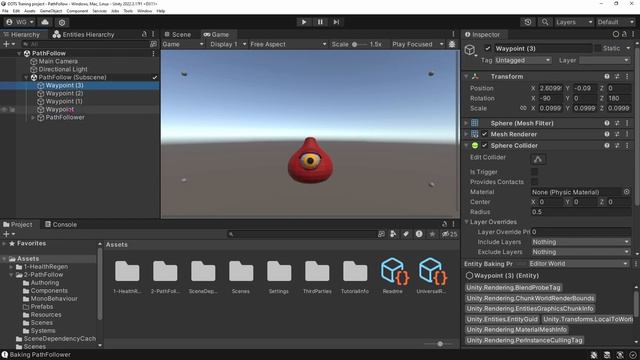Enable the Is Trigger checkbox
Screen dimensions: 640x360
(x=534, y=172)
